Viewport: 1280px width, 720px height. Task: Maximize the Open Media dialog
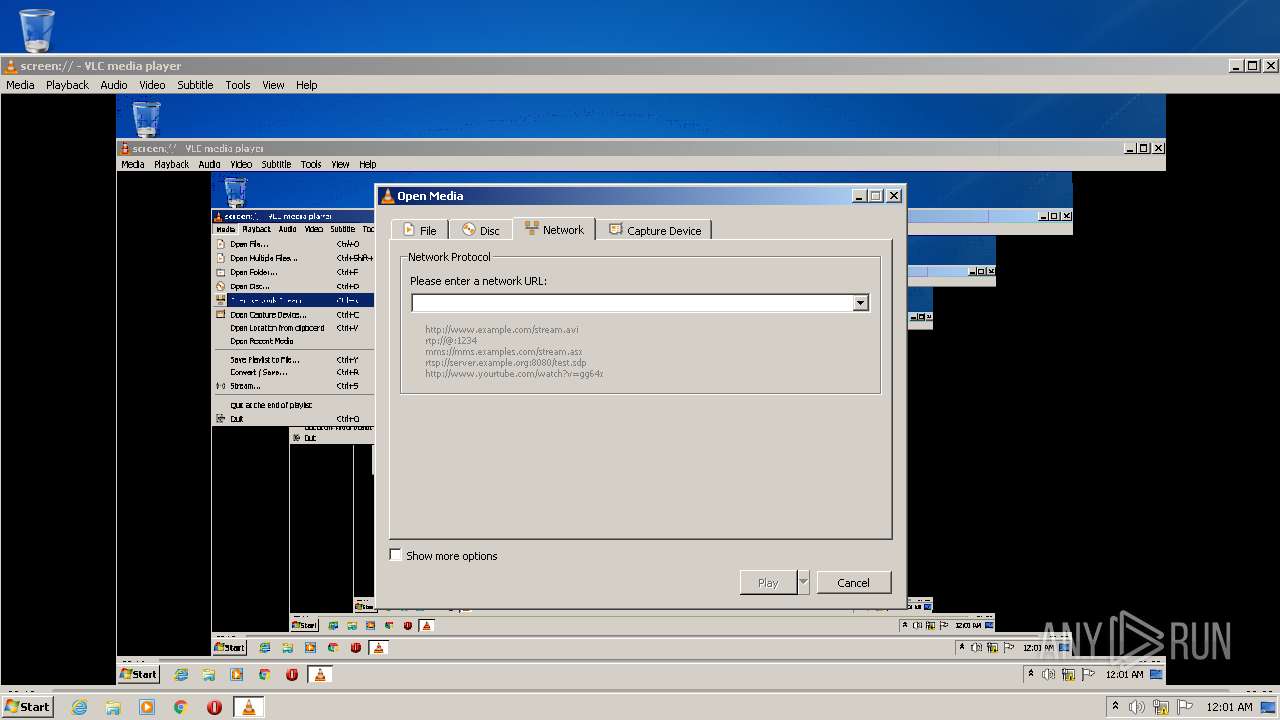tap(876, 196)
